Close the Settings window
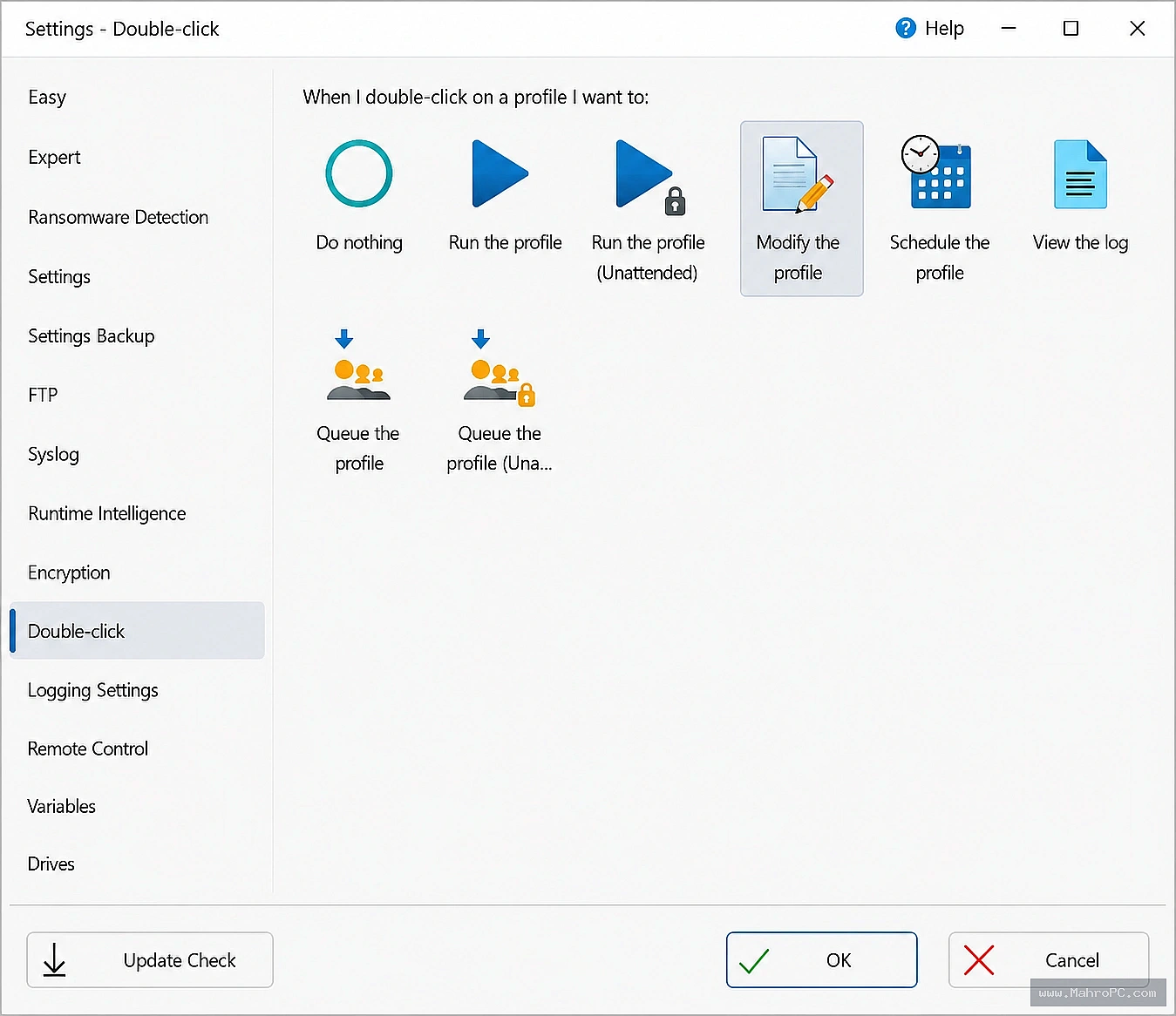The height and width of the screenshot is (1016, 1176). pyautogui.click(x=1137, y=29)
